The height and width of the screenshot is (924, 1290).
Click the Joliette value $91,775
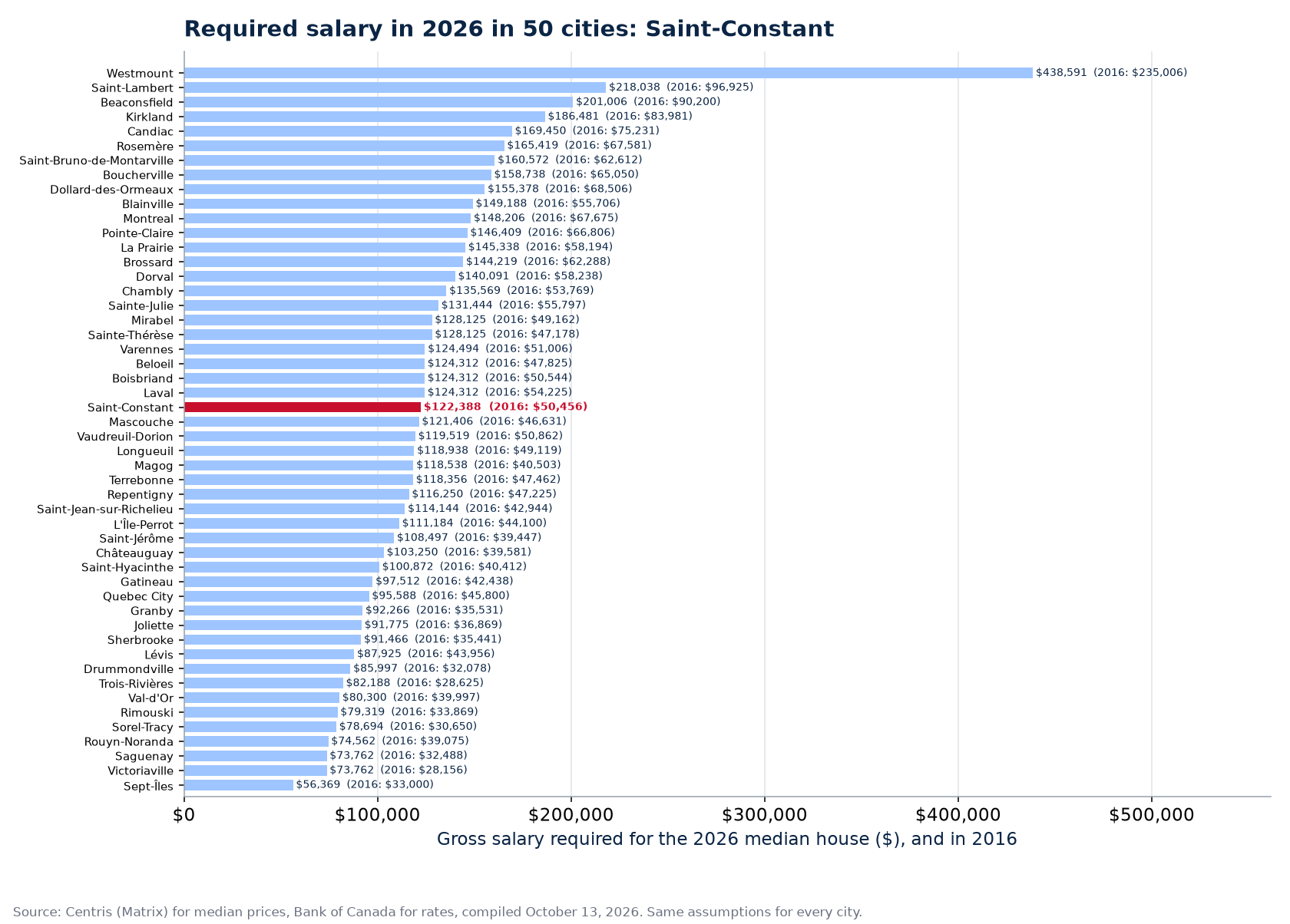point(434,625)
